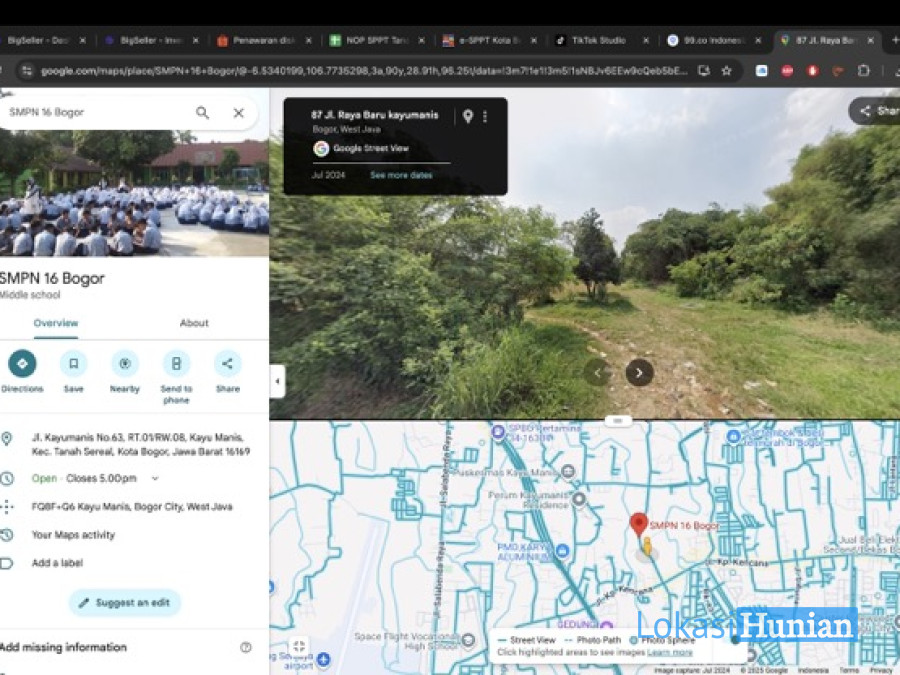Save the place with the Save icon
The width and height of the screenshot is (900, 675).
(73, 363)
